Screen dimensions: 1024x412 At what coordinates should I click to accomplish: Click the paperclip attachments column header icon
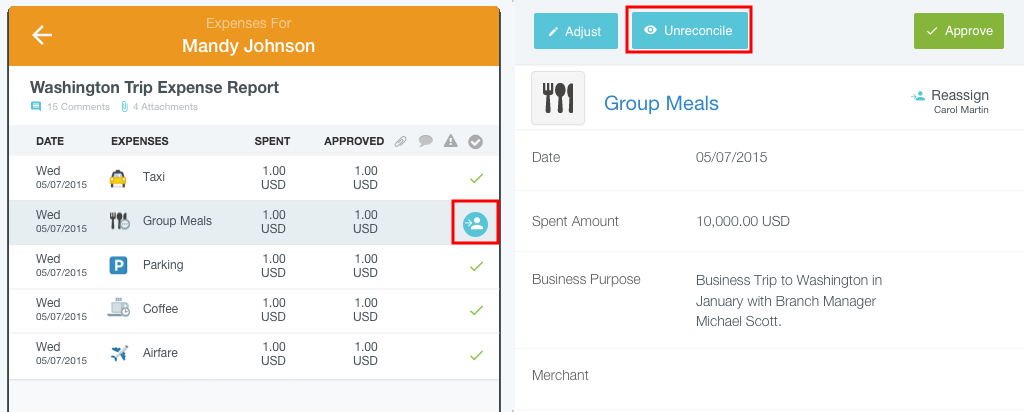pos(400,141)
